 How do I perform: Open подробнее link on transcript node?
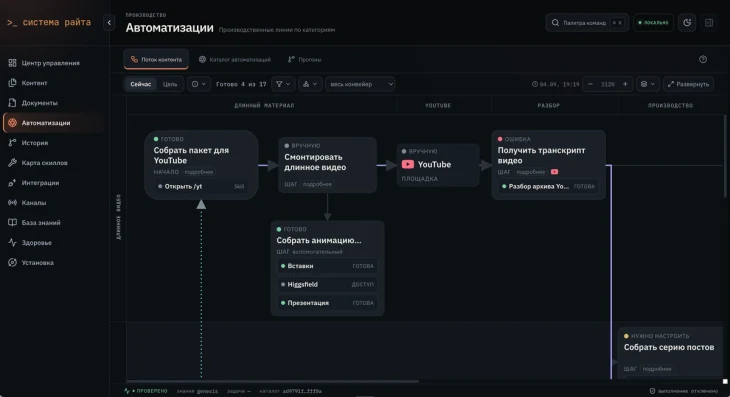point(530,172)
